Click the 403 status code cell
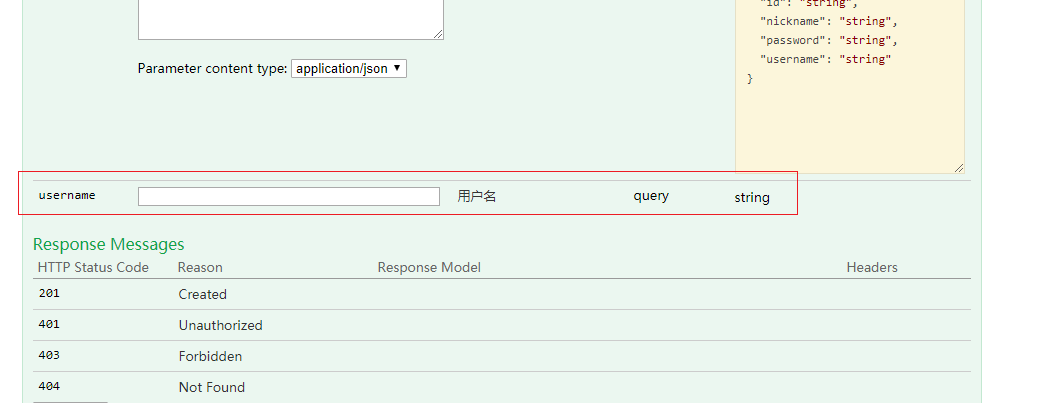Image resolution: width=1057 pixels, height=403 pixels. 49,355
